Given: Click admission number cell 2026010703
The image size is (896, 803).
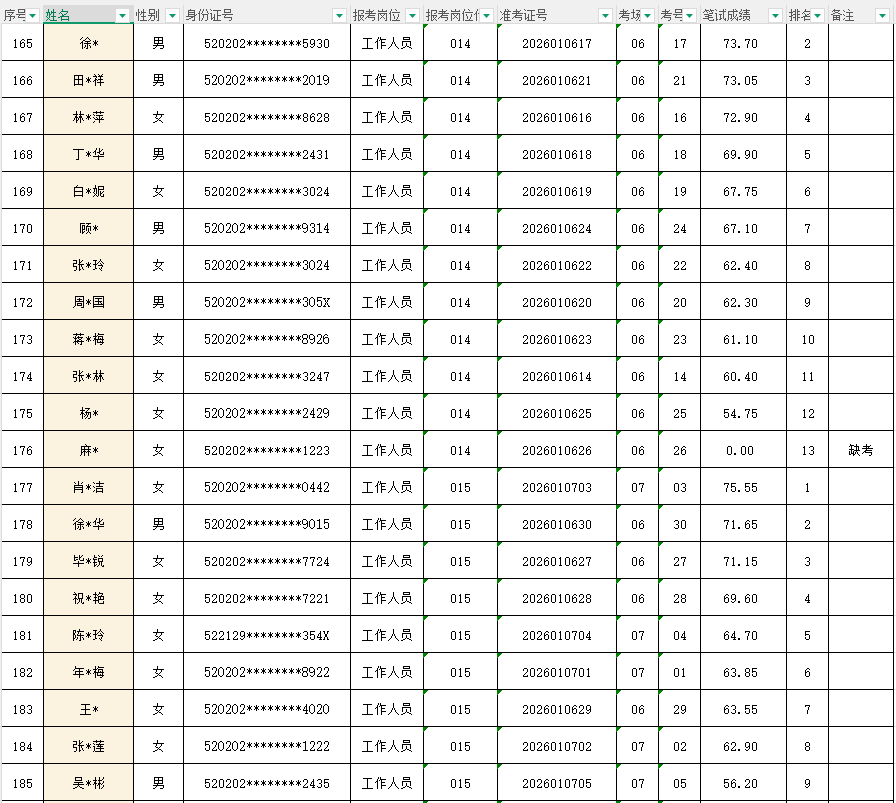Looking at the screenshot, I should (x=556, y=488).
